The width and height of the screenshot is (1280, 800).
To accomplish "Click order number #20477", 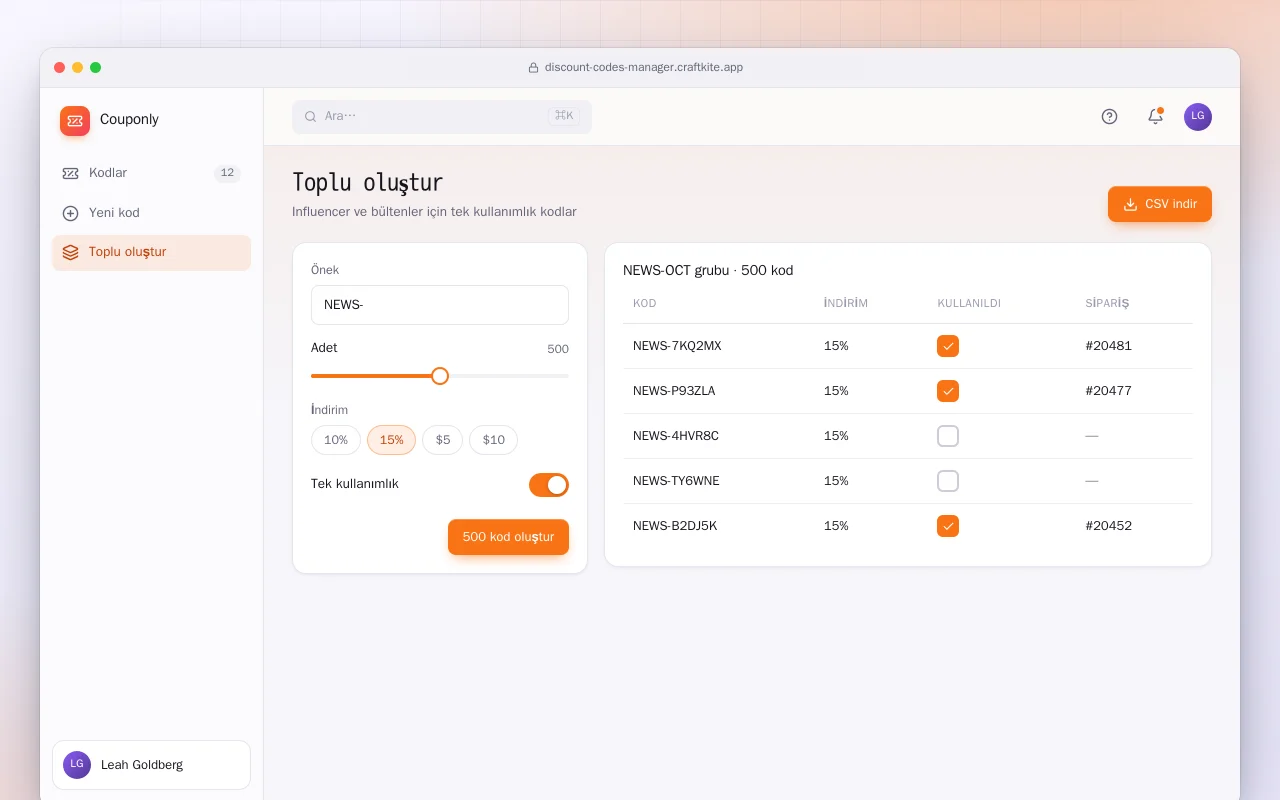I will click(1108, 391).
